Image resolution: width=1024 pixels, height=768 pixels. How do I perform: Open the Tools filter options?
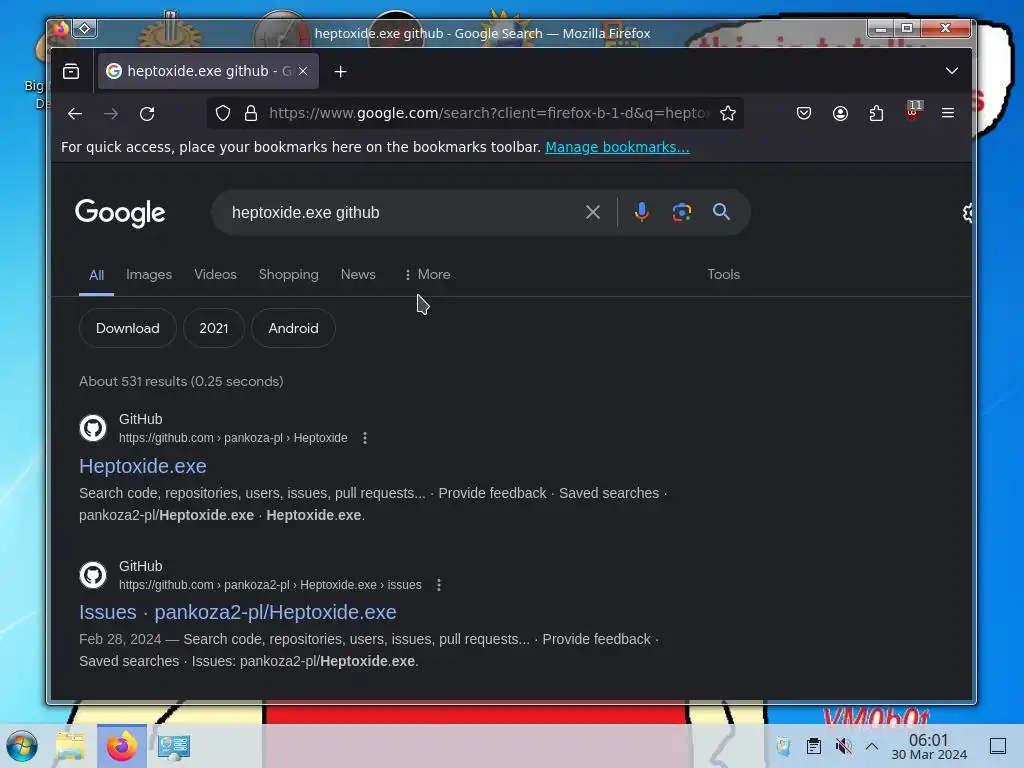pos(724,275)
